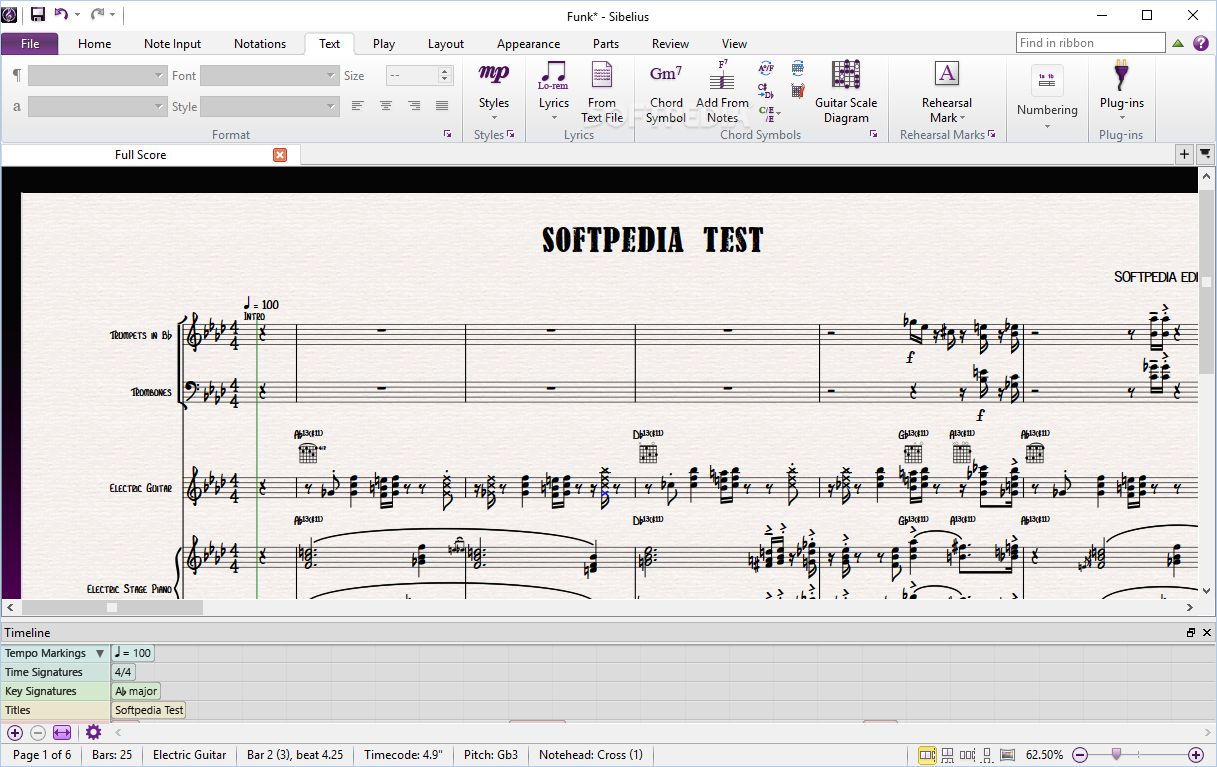Switch to the Notations tab
Viewport: 1217px width, 767px height.
point(260,43)
